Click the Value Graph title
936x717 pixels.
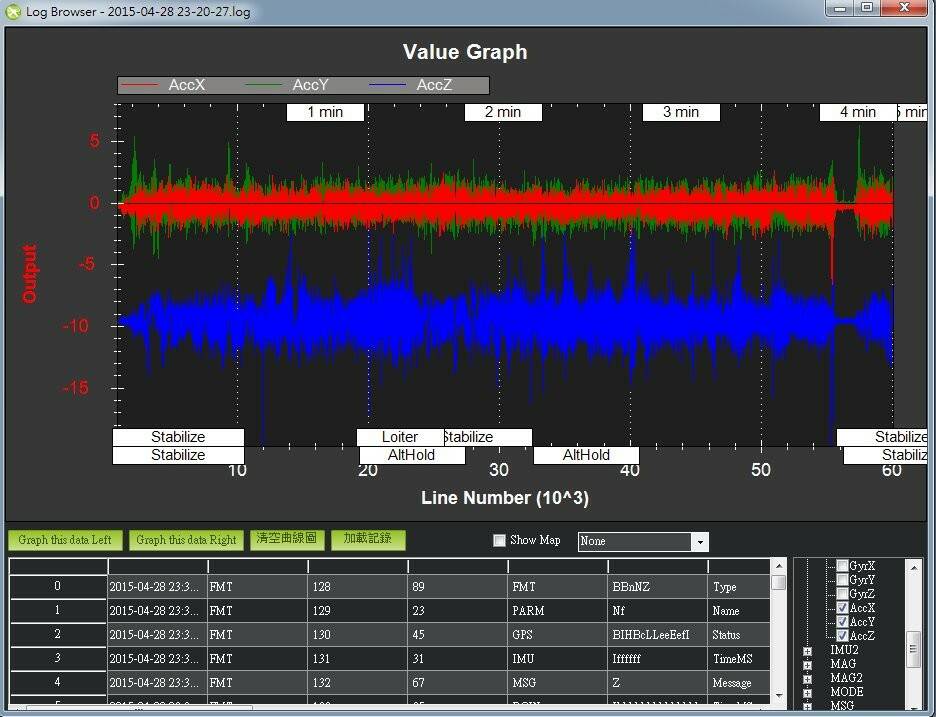click(465, 52)
